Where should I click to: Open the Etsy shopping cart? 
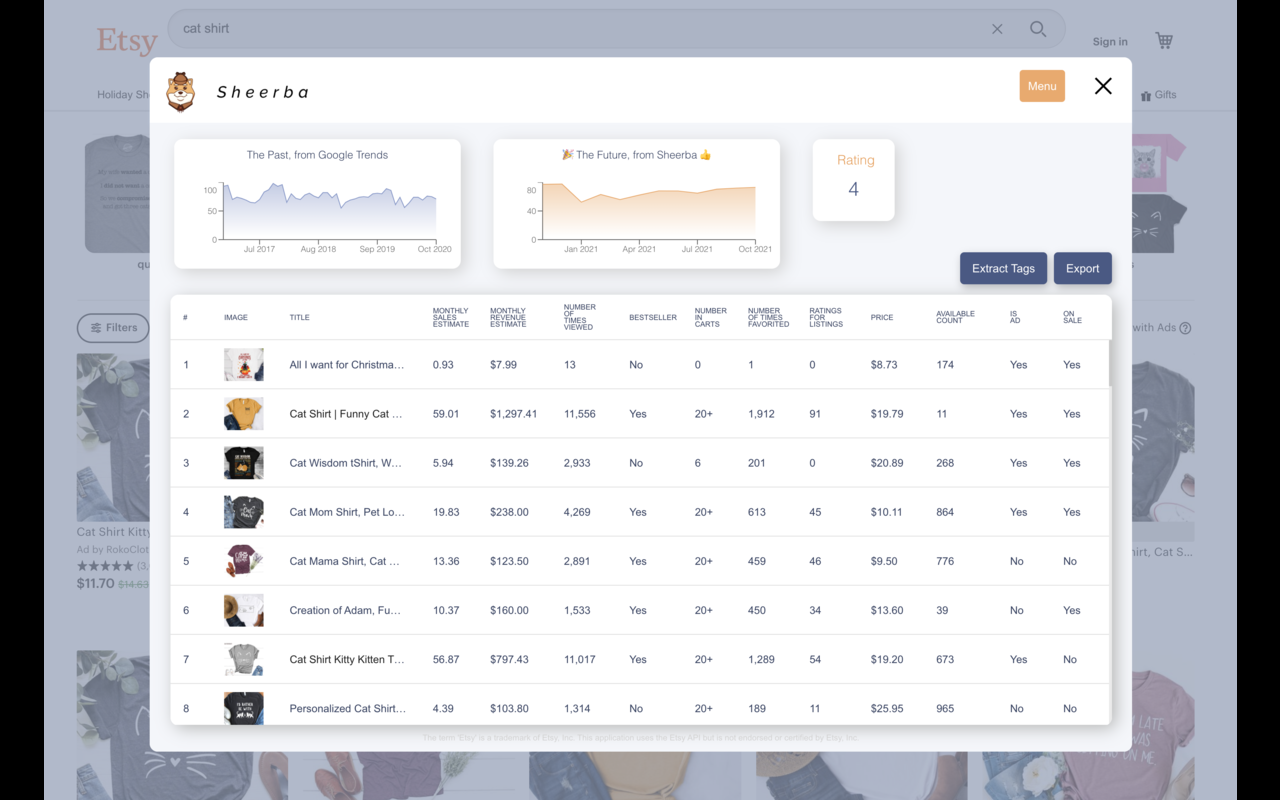pos(1164,41)
